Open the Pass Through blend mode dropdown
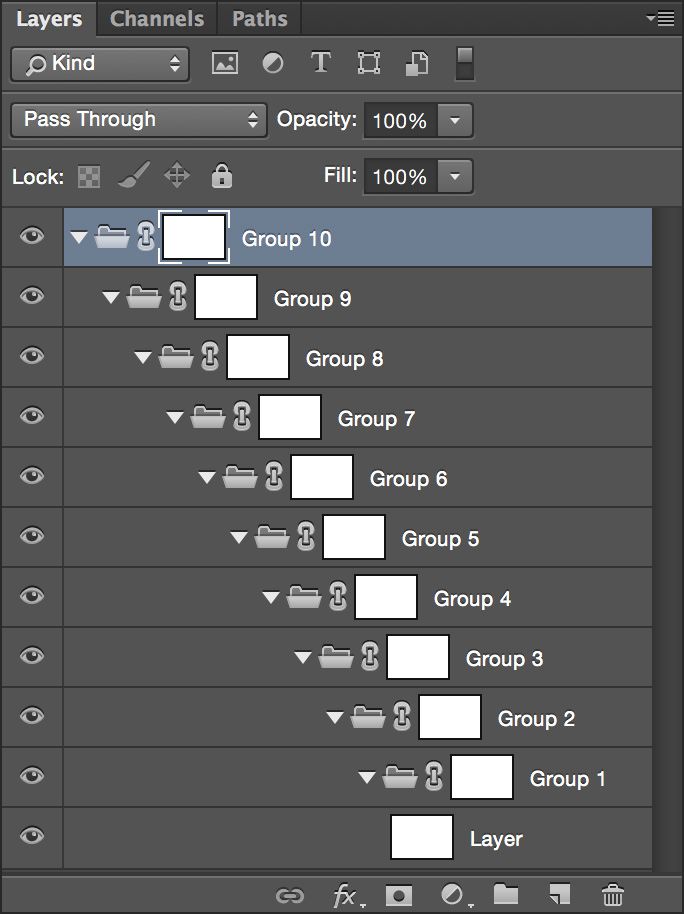 [139, 120]
